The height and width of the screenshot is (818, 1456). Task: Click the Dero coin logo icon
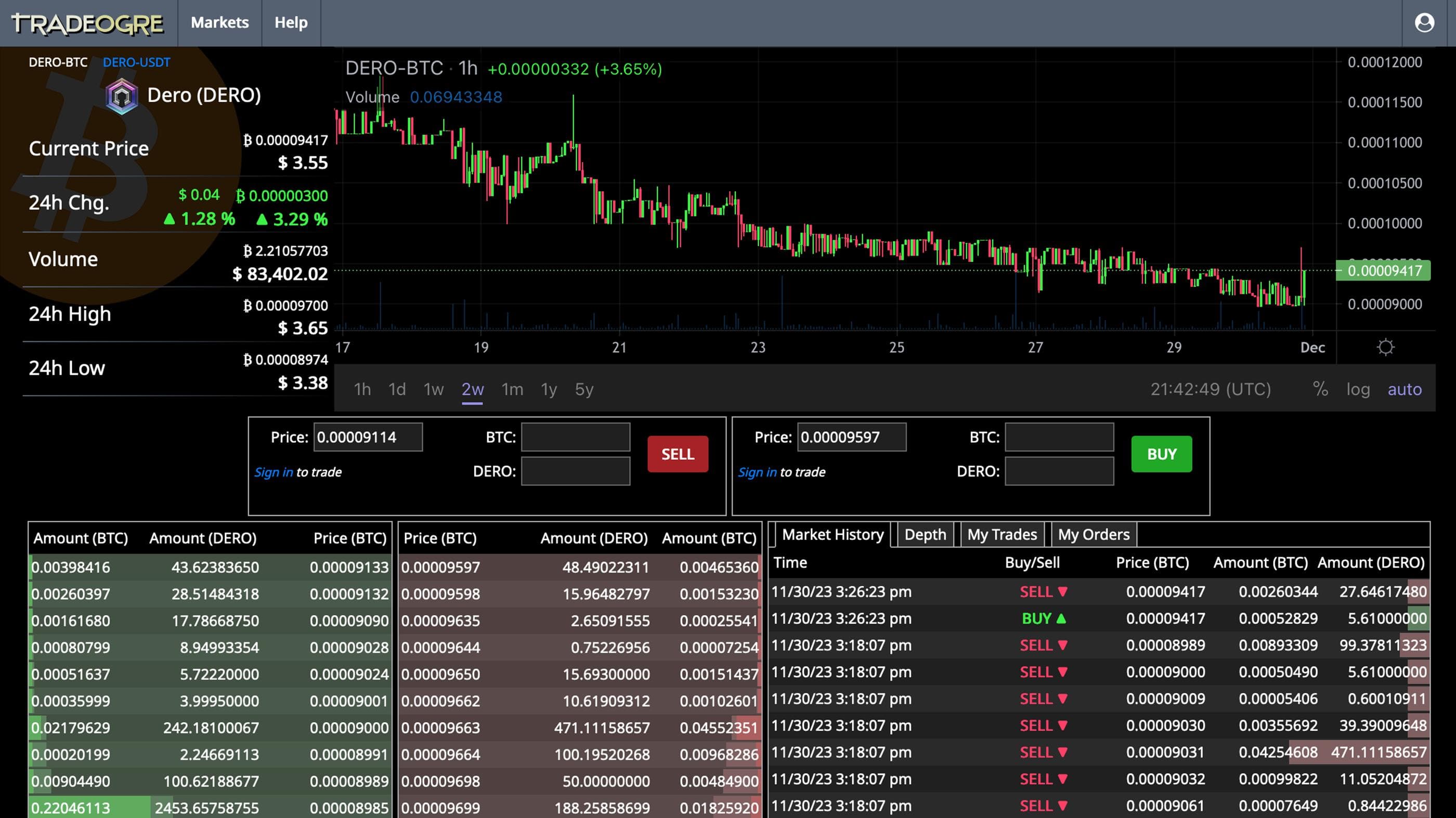pos(122,97)
